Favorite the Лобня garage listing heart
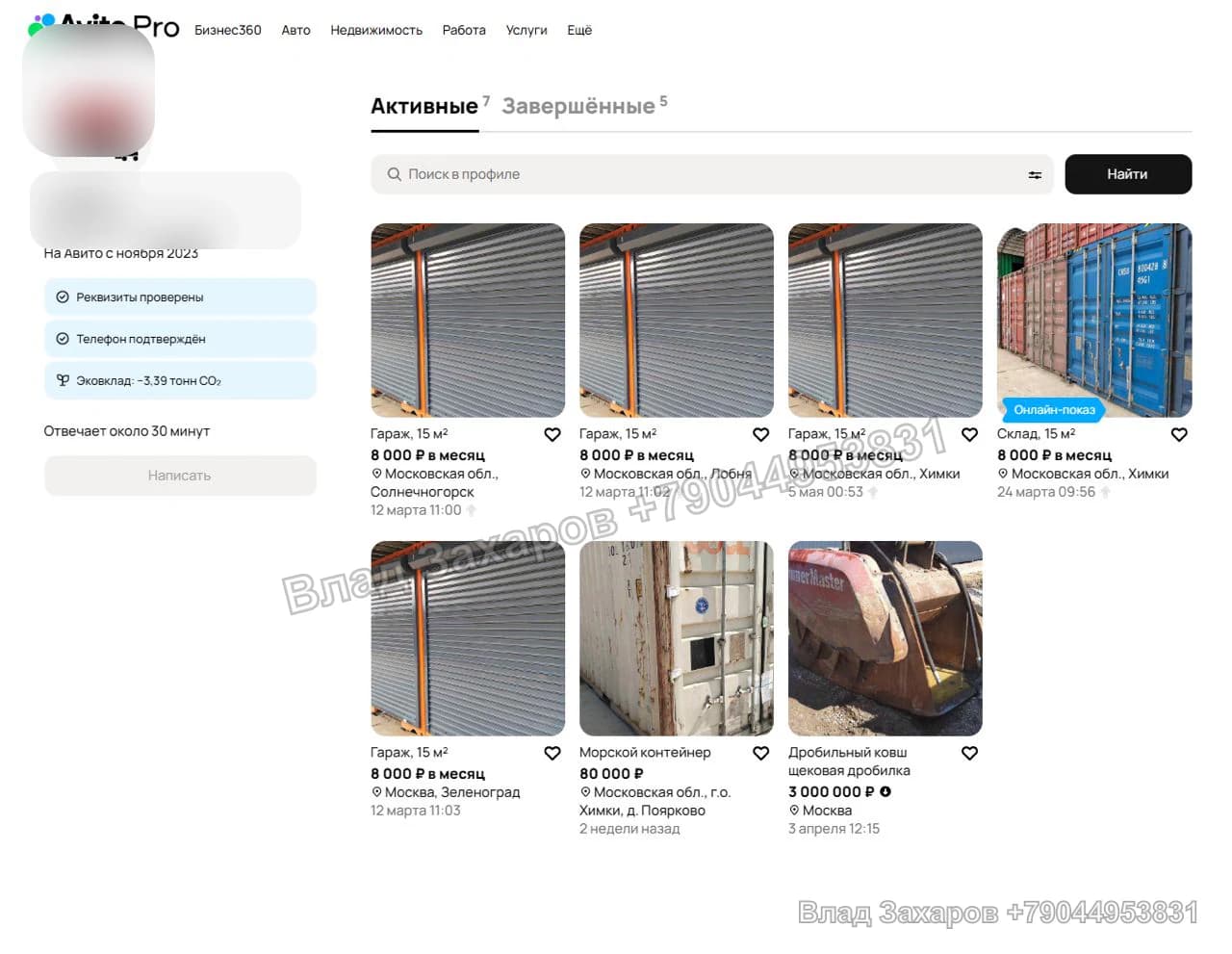The height and width of the screenshot is (954, 1232). click(x=761, y=435)
